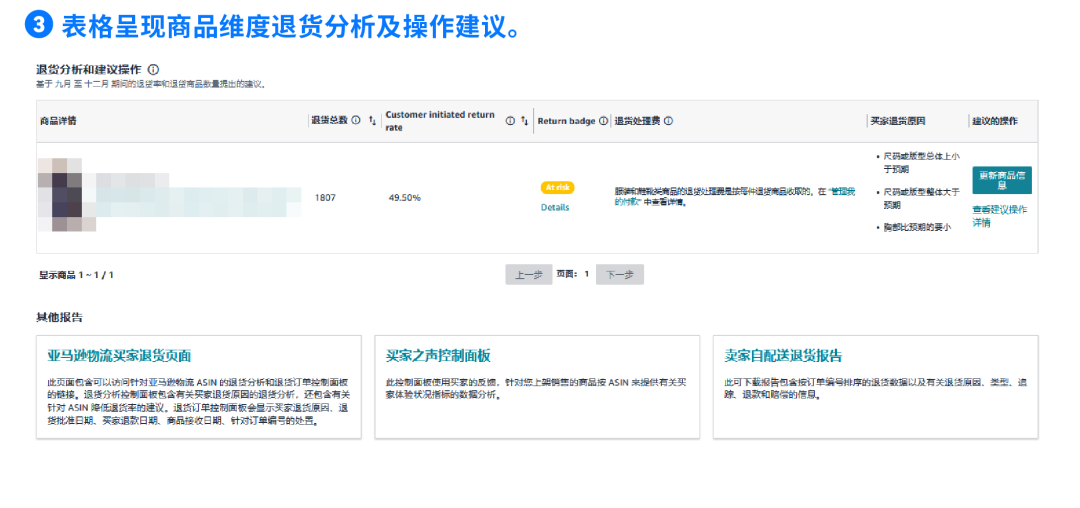1080x508 pixels.
Task: Go to previous page with 上一步
Action: click(x=528, y=275)
